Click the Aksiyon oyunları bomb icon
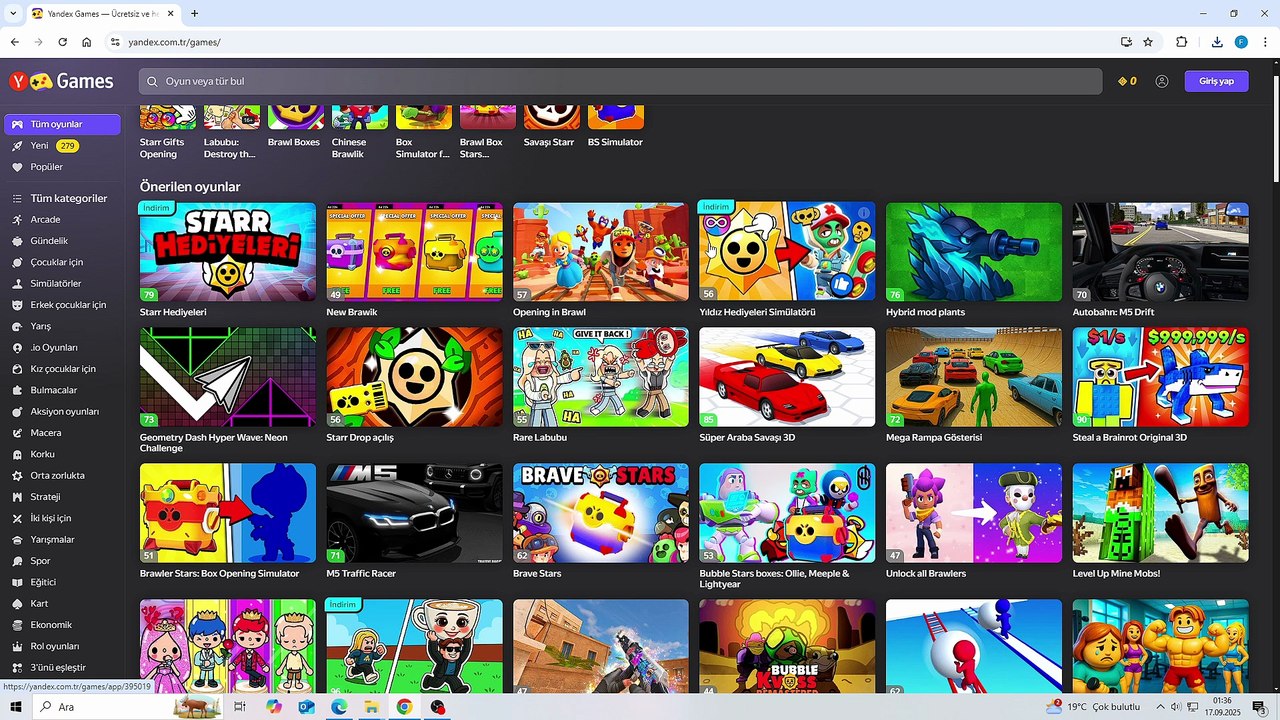 (17, 412)
